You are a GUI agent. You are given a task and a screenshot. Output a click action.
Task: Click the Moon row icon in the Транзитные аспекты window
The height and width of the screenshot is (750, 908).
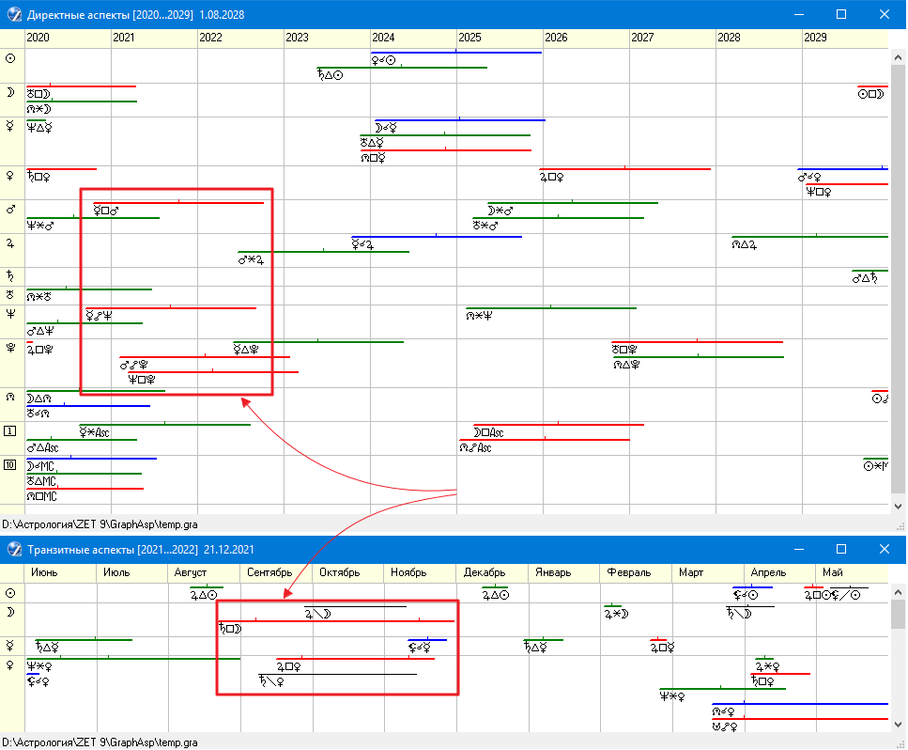click(x=10, y=612)
